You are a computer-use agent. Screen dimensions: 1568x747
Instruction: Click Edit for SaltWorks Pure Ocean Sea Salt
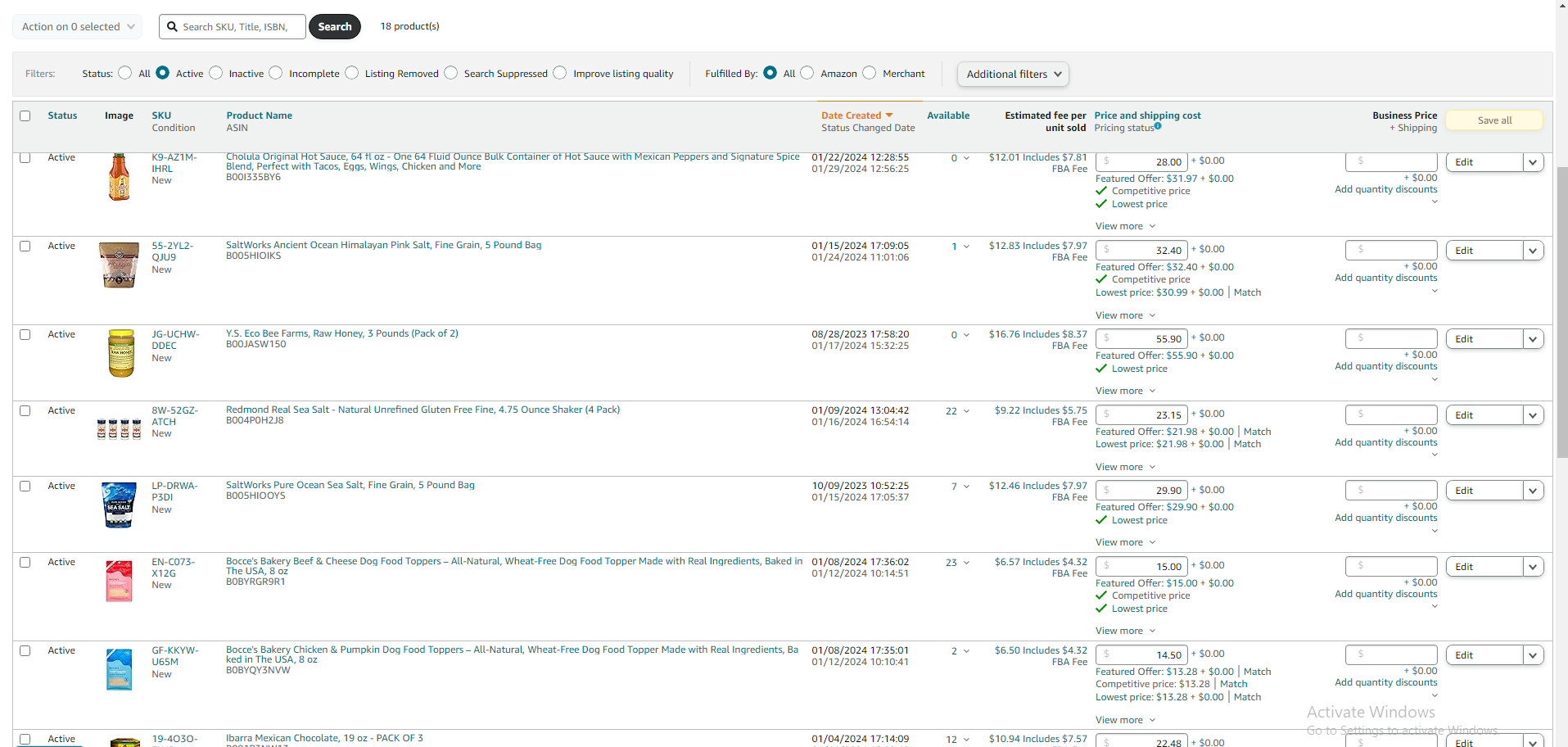(1484, 491)
